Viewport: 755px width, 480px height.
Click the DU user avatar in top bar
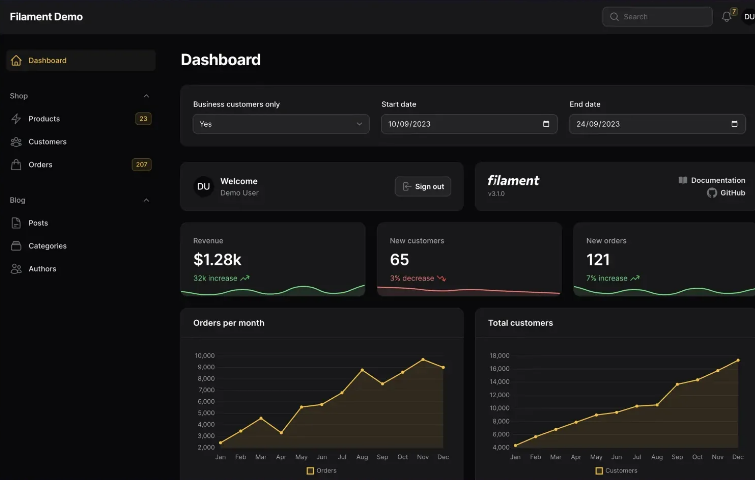tap(749, 17)
